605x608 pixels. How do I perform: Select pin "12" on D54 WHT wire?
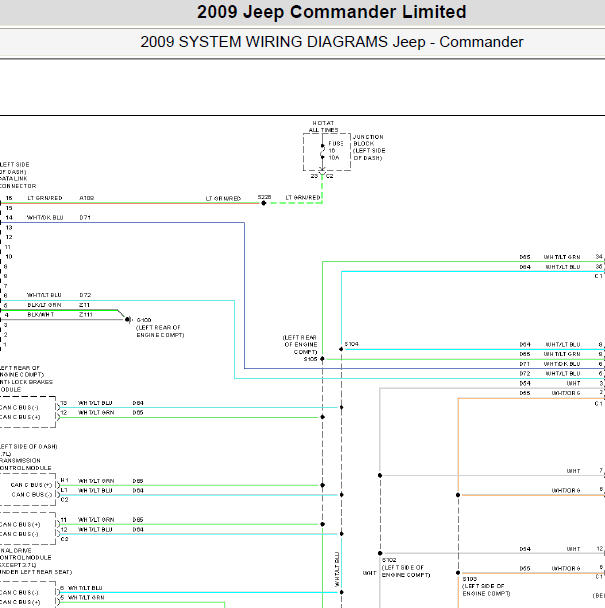(x=600, y=549)
